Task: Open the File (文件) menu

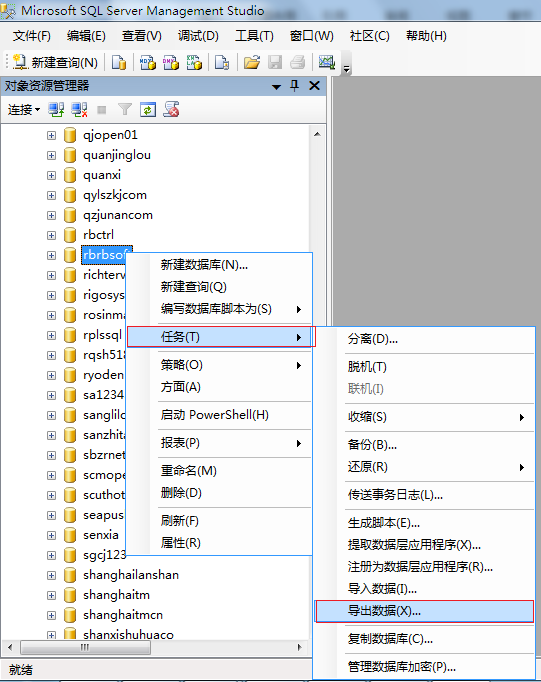Action: tap(31, 36)
